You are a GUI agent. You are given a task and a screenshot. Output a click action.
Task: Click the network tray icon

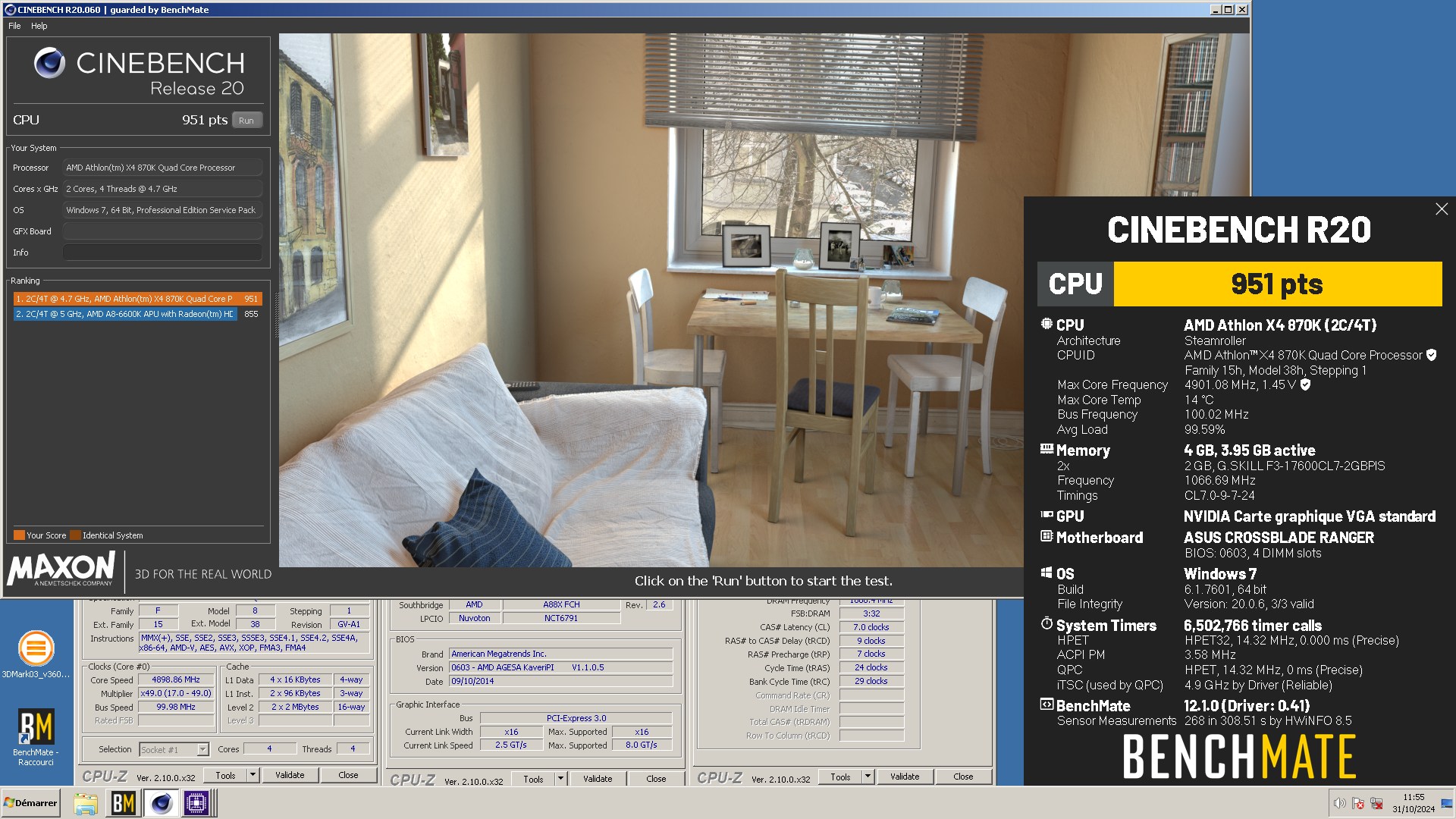point(1376,803)
